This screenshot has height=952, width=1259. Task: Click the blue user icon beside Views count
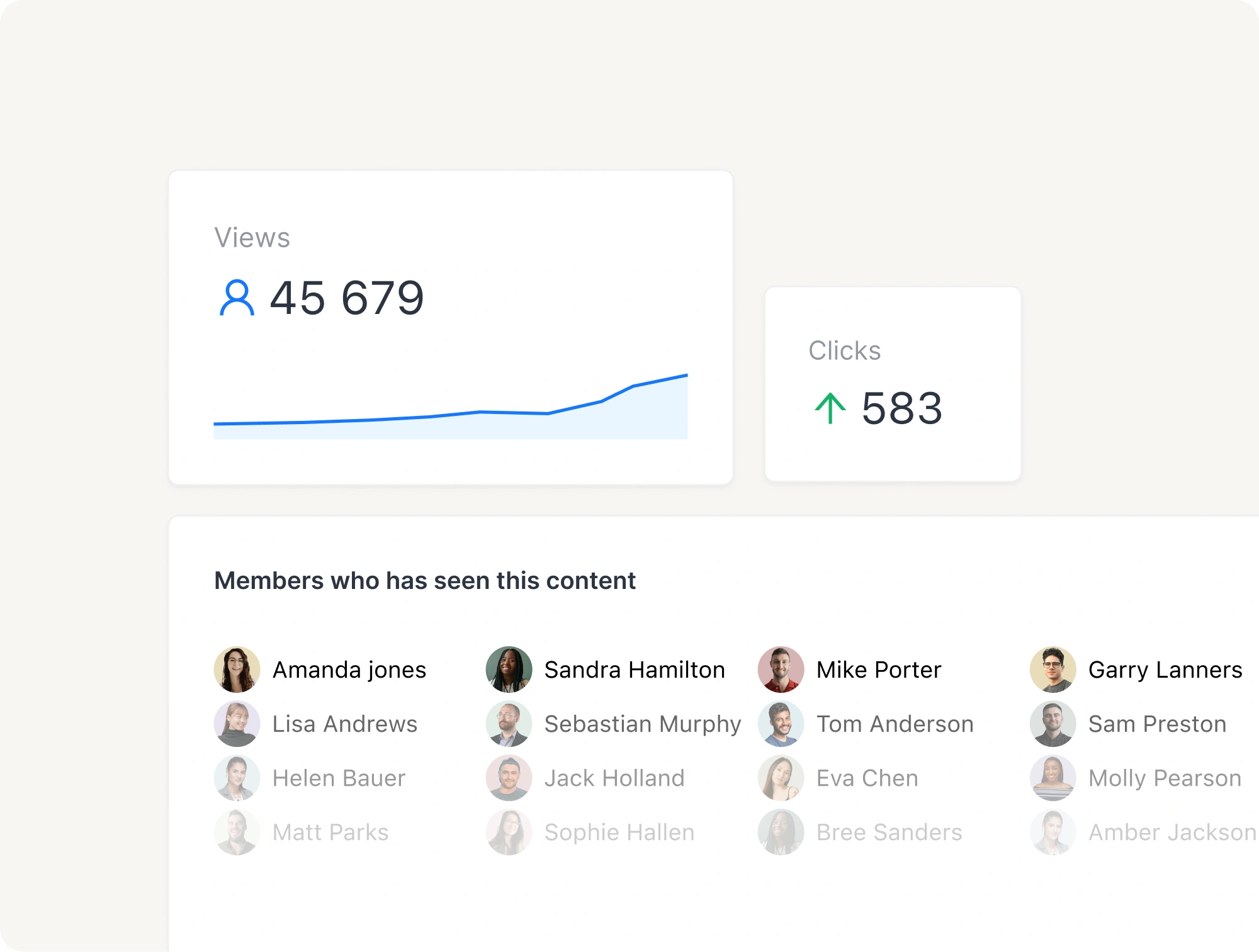(237, 298)
